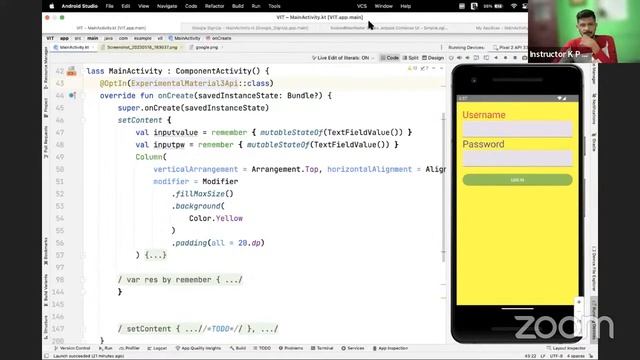The height and width of the screenshot is (360, 640).
Task: Select the Google SignUp project window tab
Action: [250, 28]
